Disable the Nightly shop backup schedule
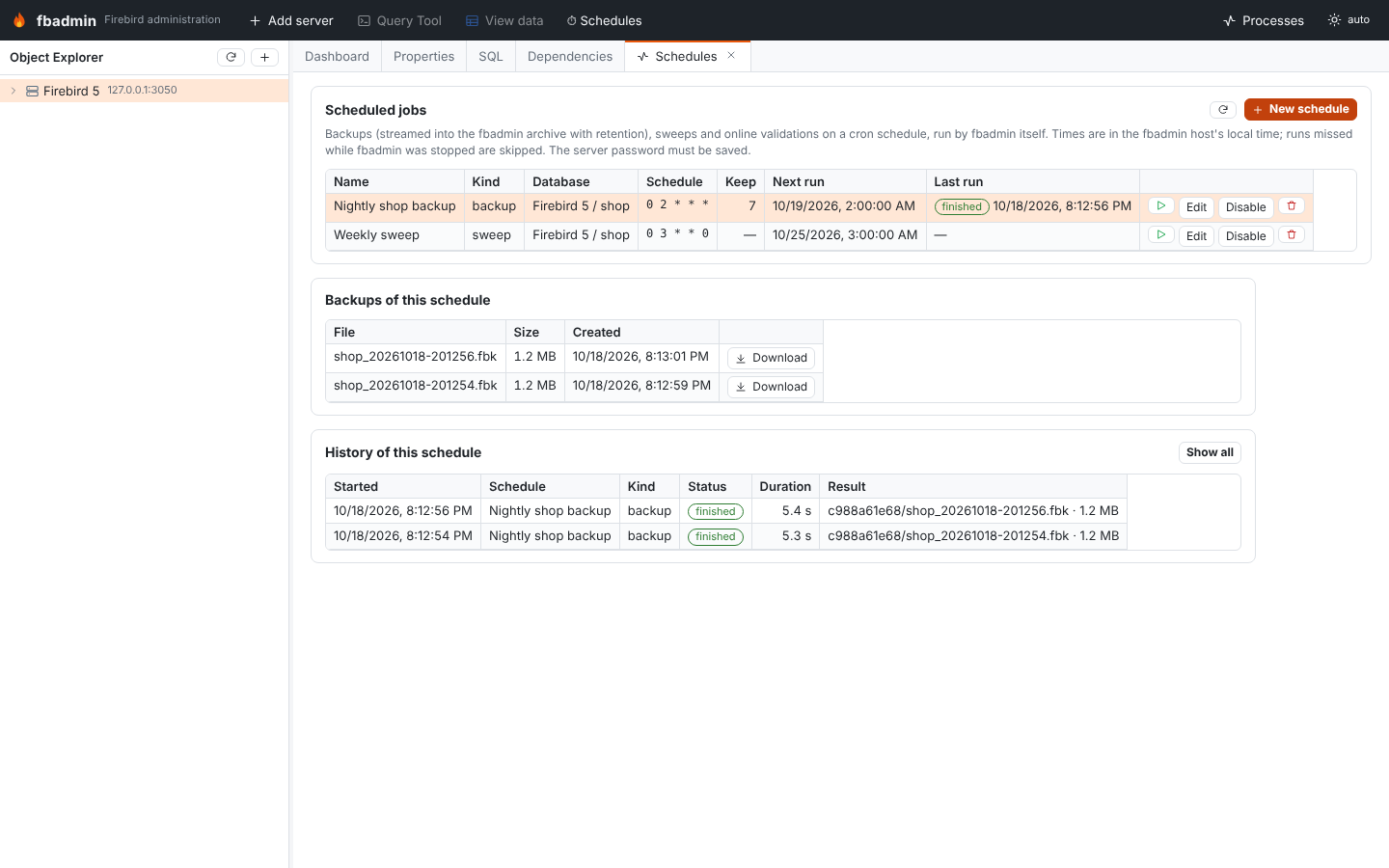The image size is (1389, 868). [1245, 207]
